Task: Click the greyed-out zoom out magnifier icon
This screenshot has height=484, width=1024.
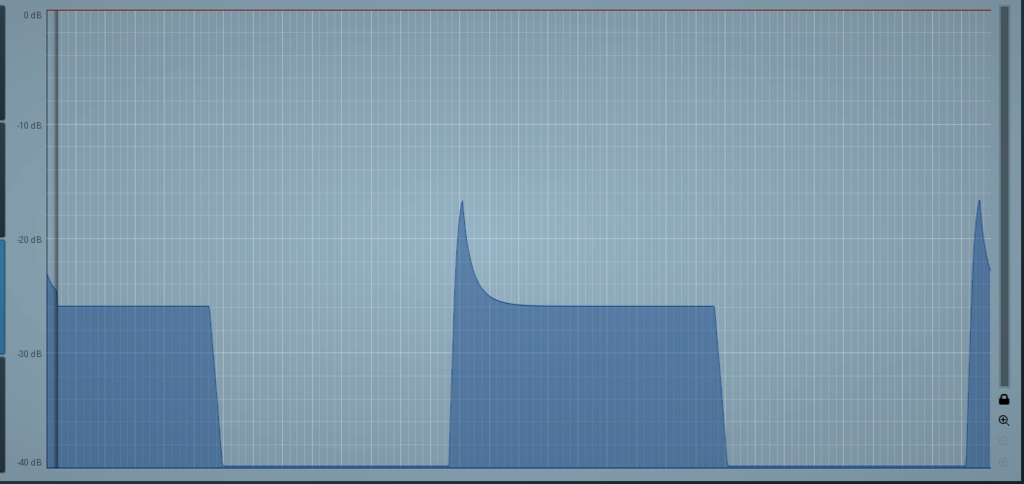Action: [x=1004, y=442]
